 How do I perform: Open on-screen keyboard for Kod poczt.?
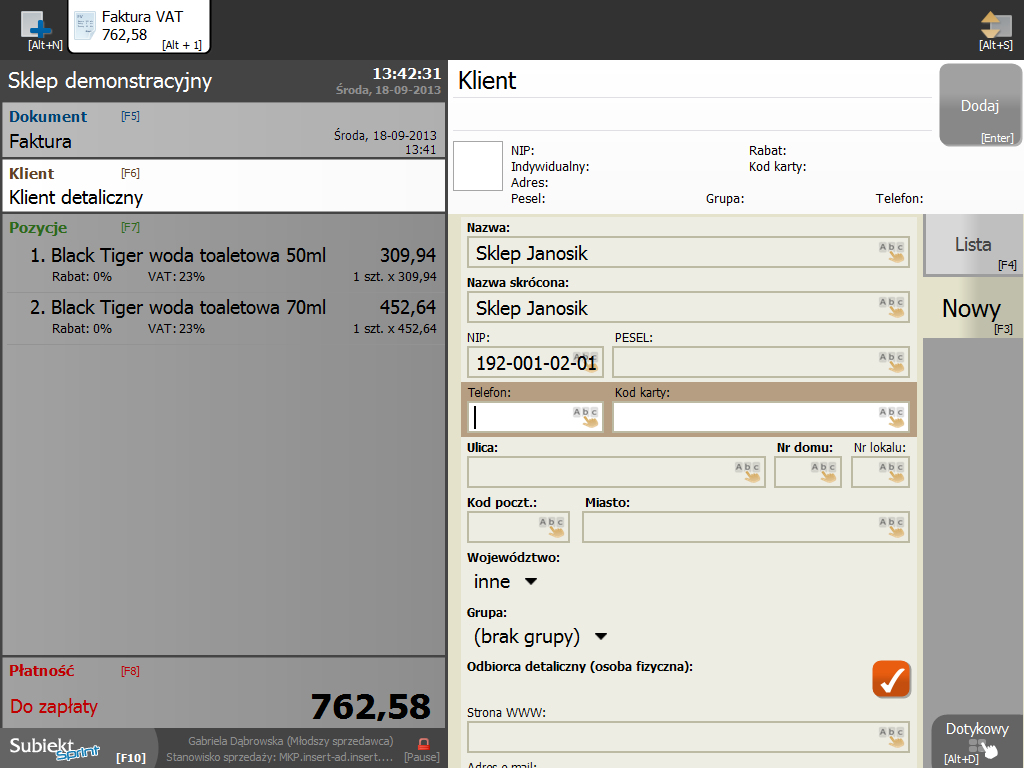[552, 527]
